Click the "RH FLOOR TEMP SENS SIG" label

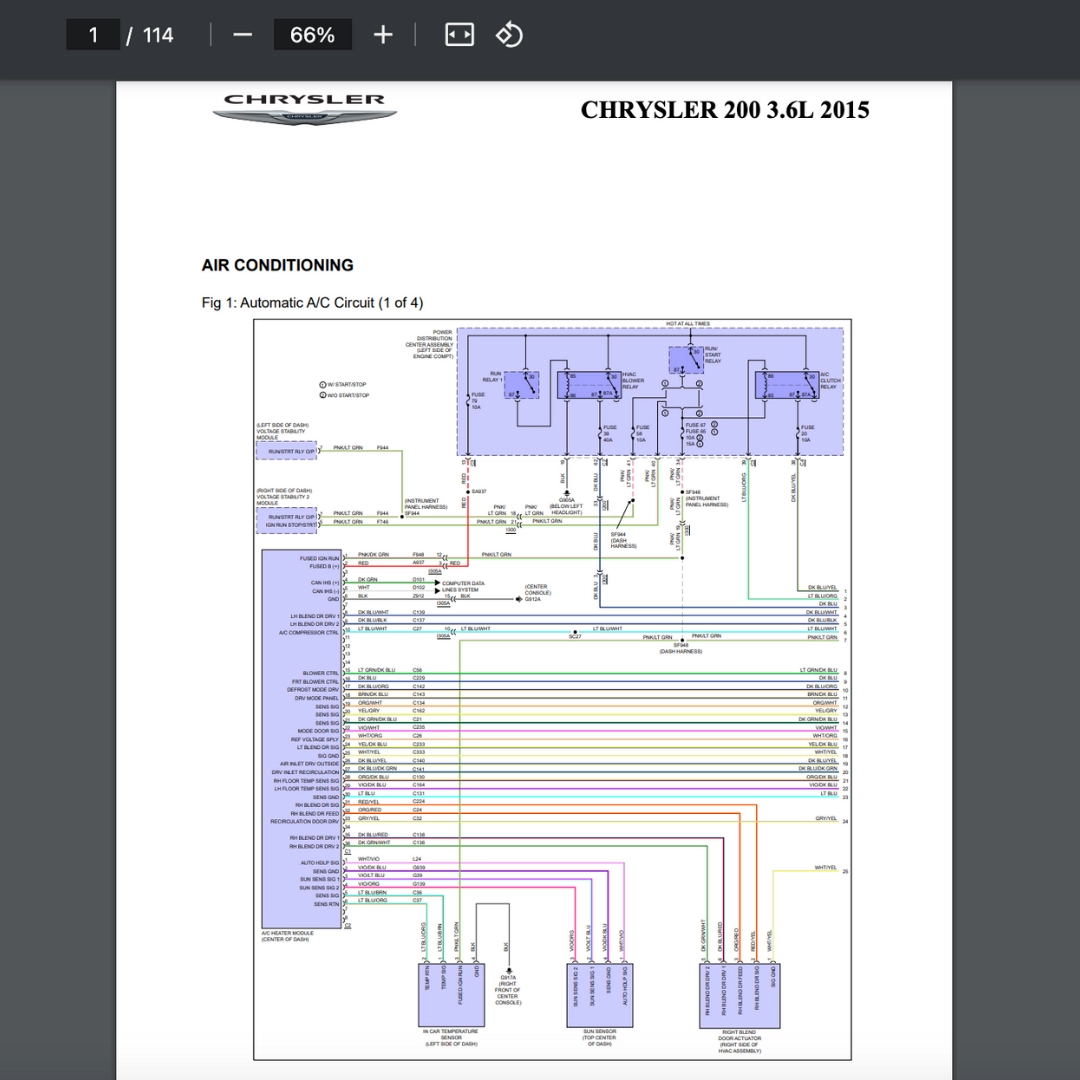tap(307, 780)
